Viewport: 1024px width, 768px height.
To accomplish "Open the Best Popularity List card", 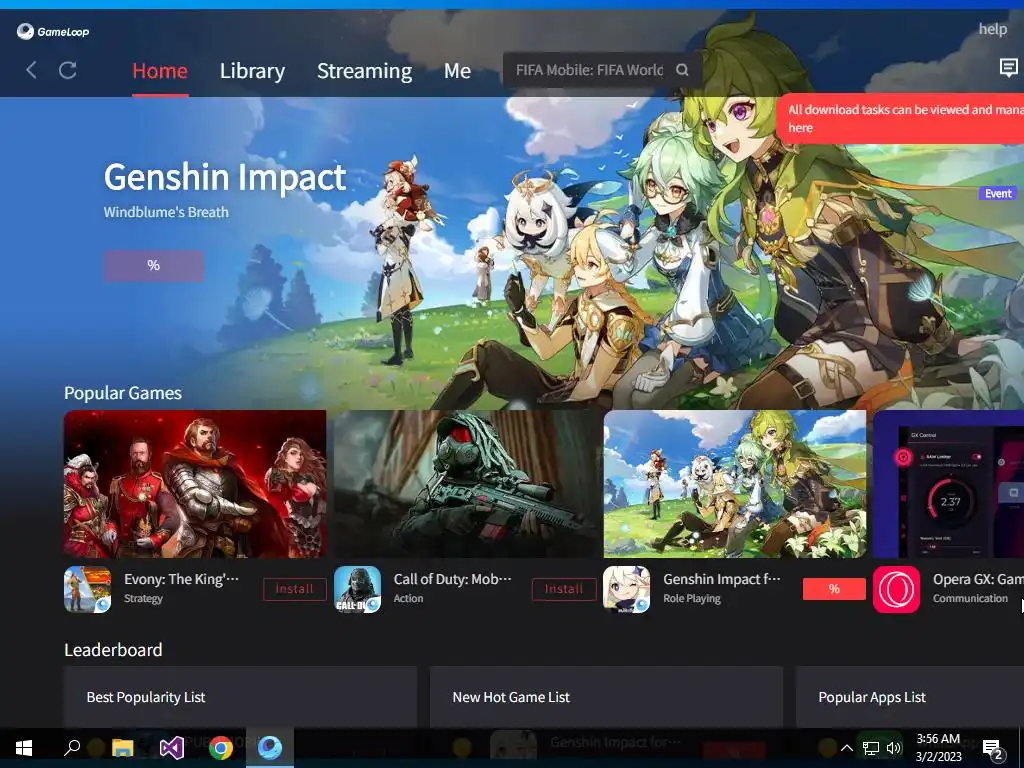I will point(240,697).
